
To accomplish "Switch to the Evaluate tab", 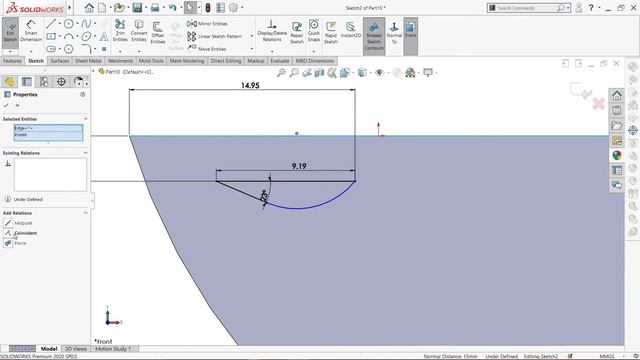I will 280,61.
